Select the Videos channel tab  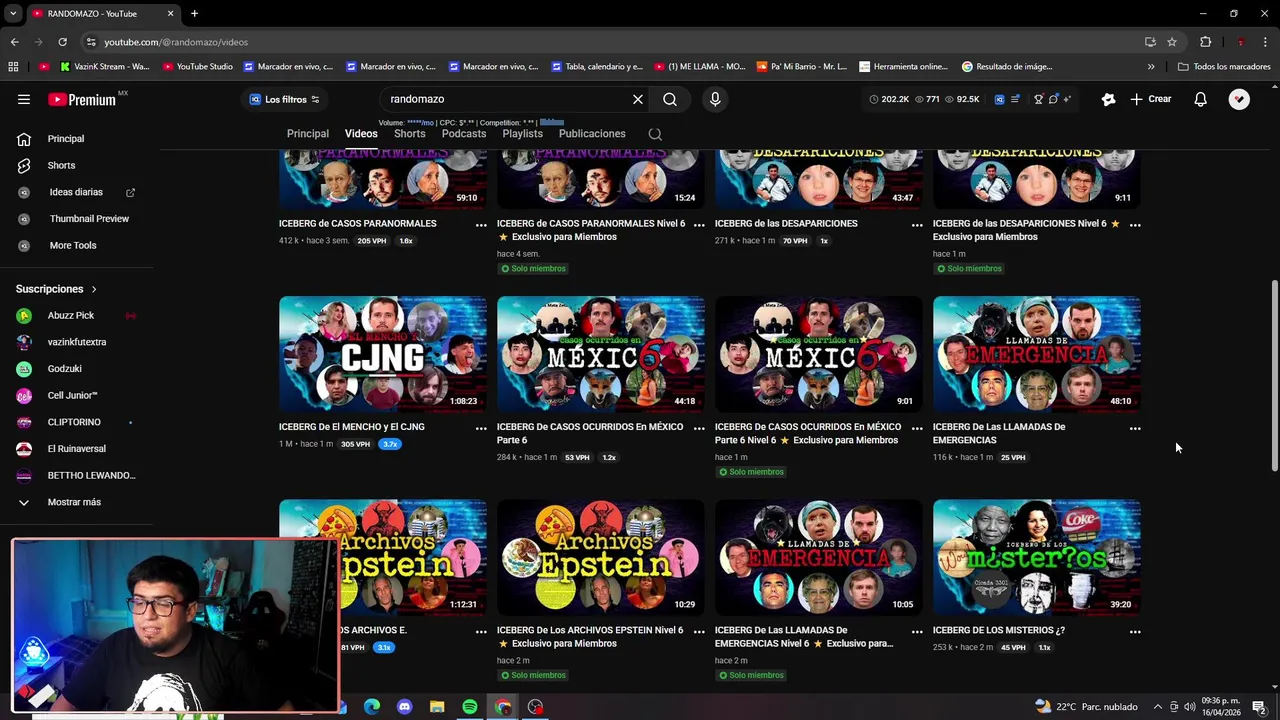click(361, 133)
